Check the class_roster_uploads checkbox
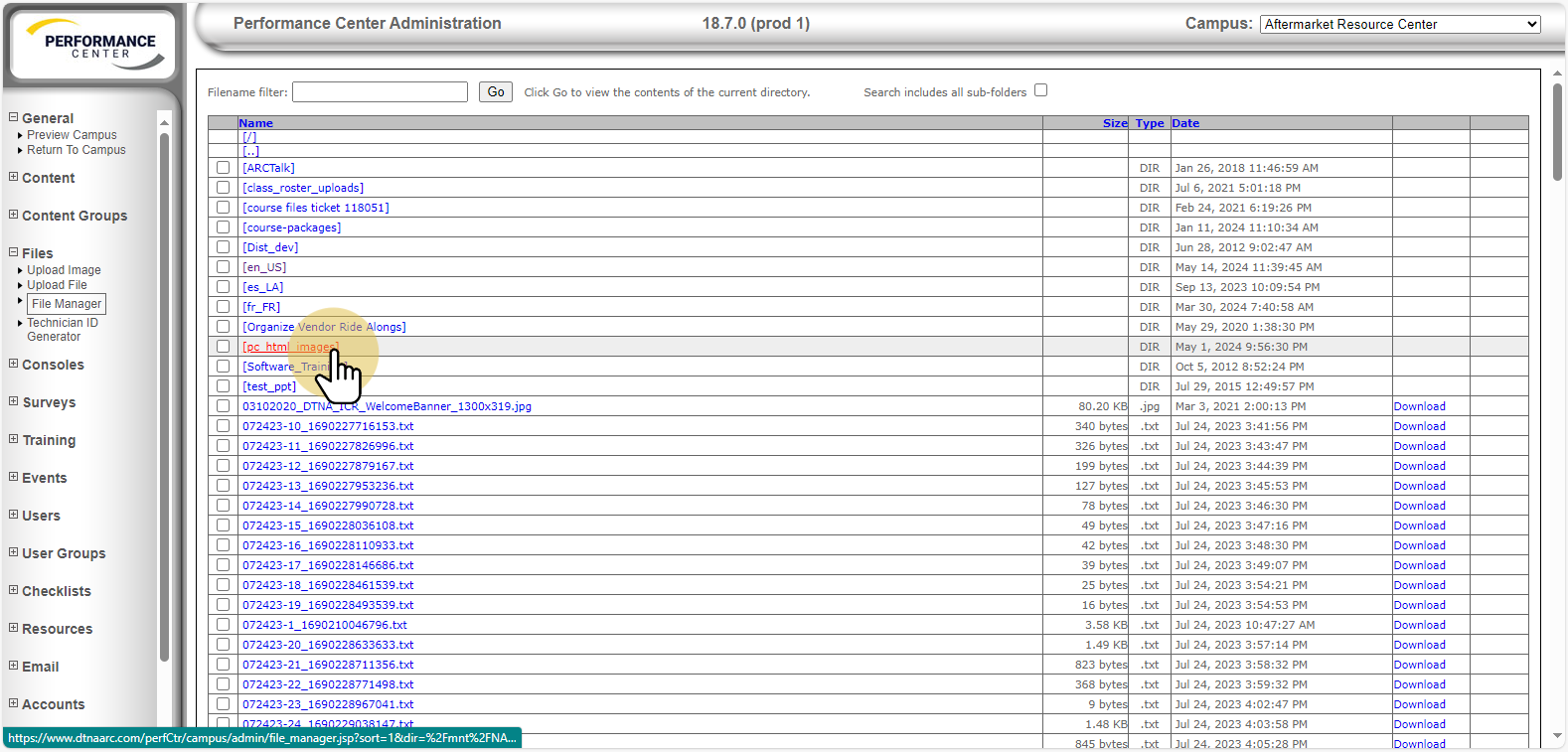 224,188
